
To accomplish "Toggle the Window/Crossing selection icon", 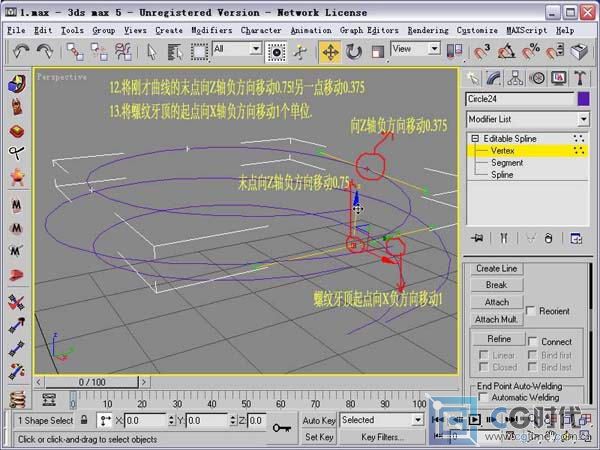I will (276, 52).
